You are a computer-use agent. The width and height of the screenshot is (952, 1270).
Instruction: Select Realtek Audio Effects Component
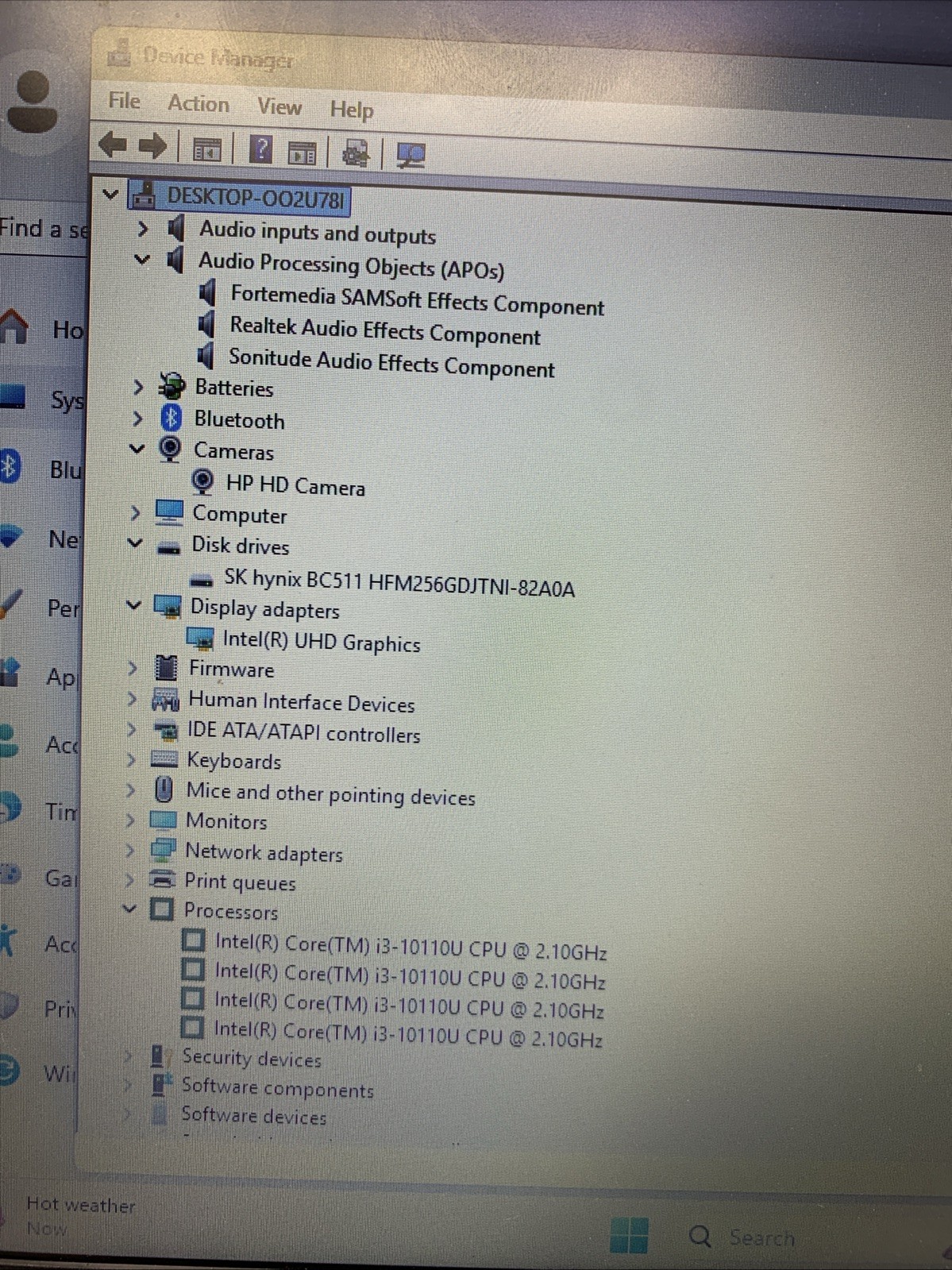(x=385, y=330)
